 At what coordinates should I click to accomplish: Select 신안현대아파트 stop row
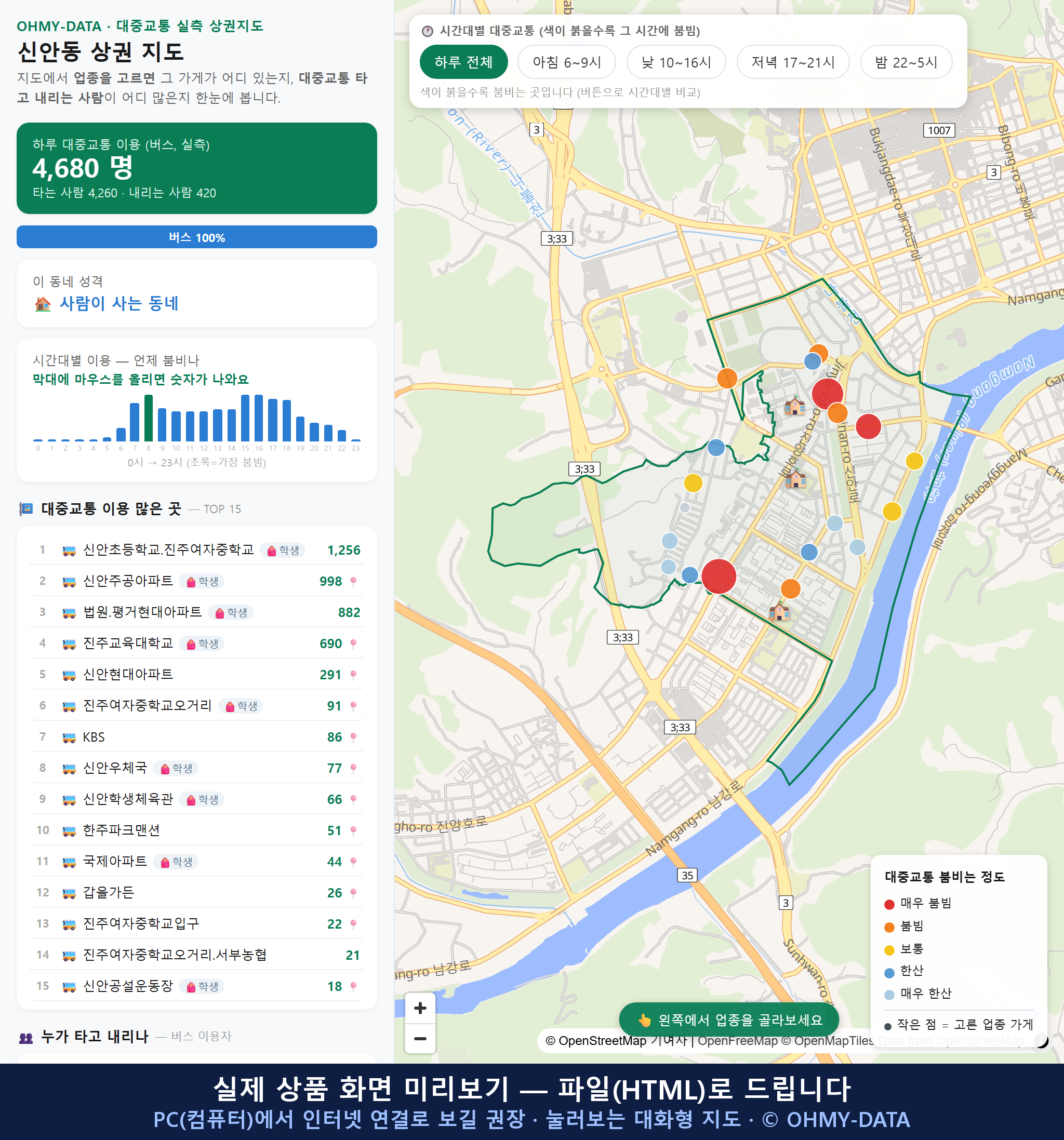tap(197, 674)
